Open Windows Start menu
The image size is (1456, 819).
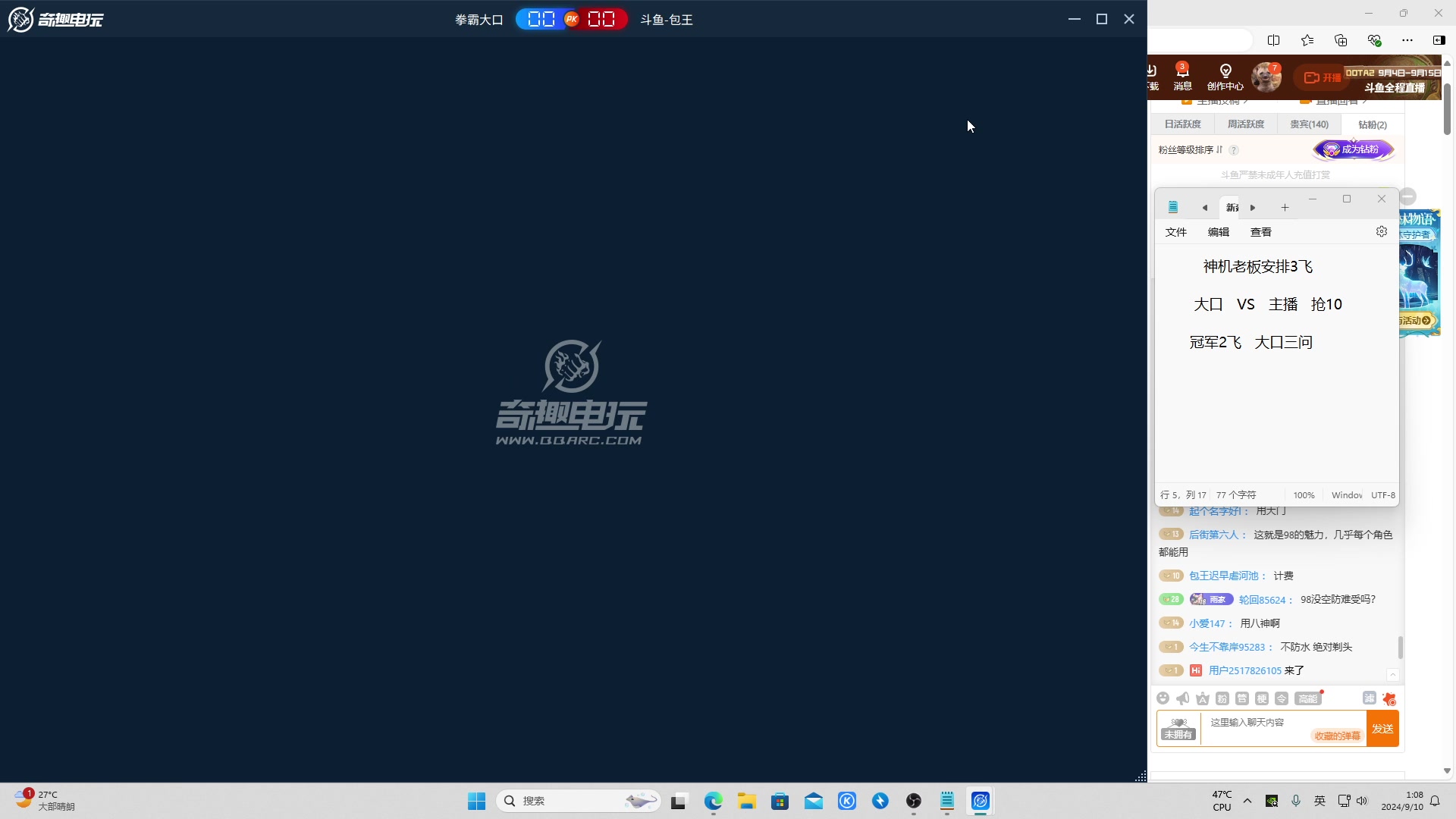(476, 801)
